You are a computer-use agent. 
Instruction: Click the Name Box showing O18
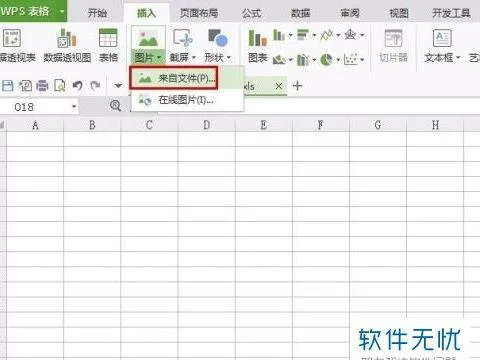[35, 107]
